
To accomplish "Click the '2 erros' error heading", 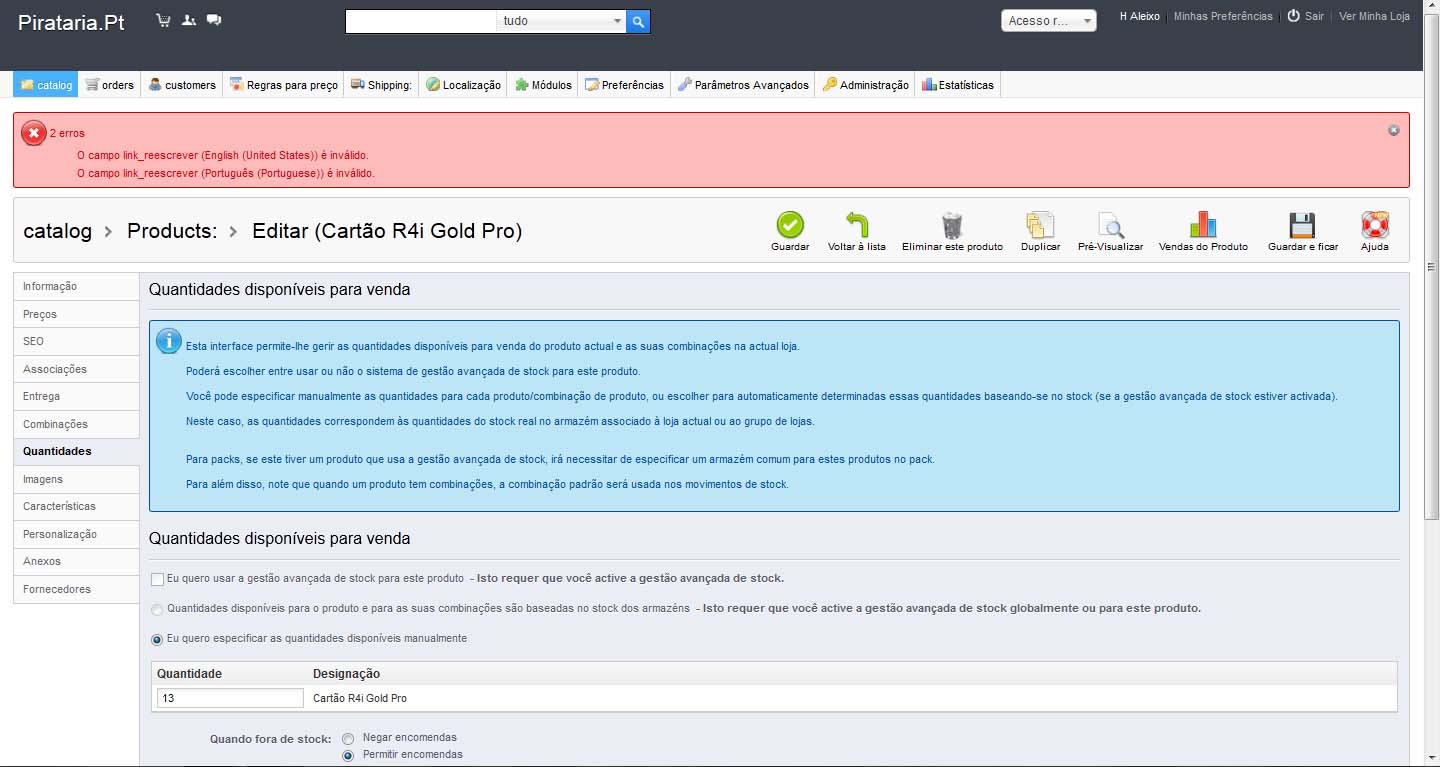I will tap(67, 133).
